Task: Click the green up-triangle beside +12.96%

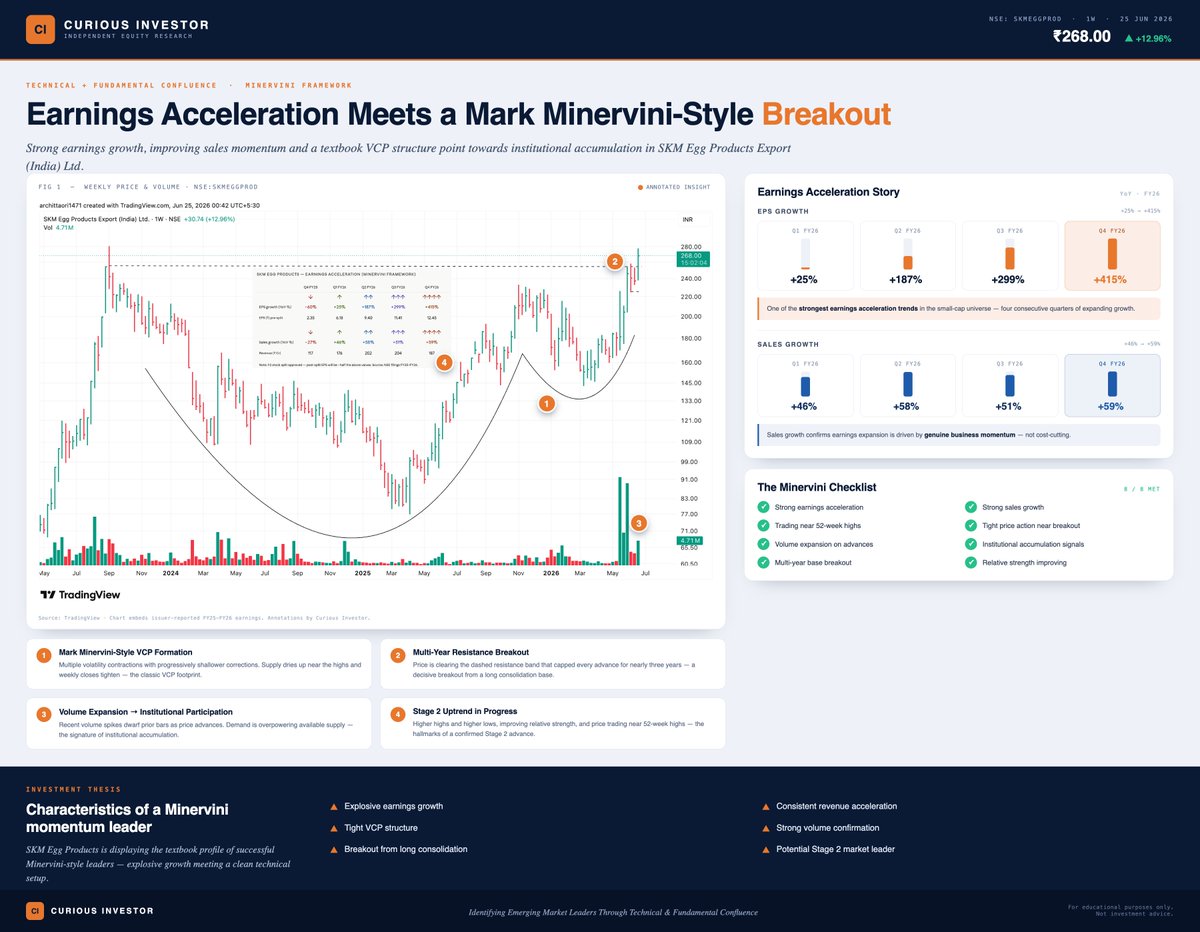Action: coord(1129,38)
